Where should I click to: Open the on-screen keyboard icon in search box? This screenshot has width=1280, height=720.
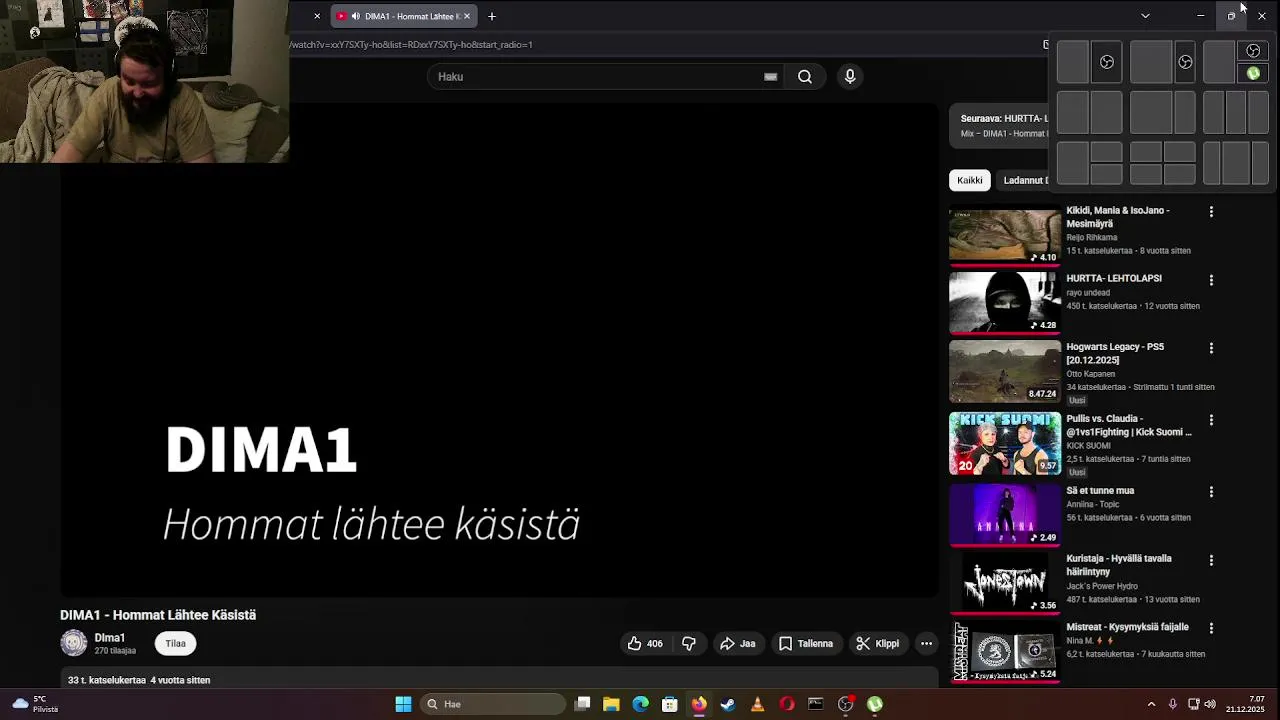(770, 77)
